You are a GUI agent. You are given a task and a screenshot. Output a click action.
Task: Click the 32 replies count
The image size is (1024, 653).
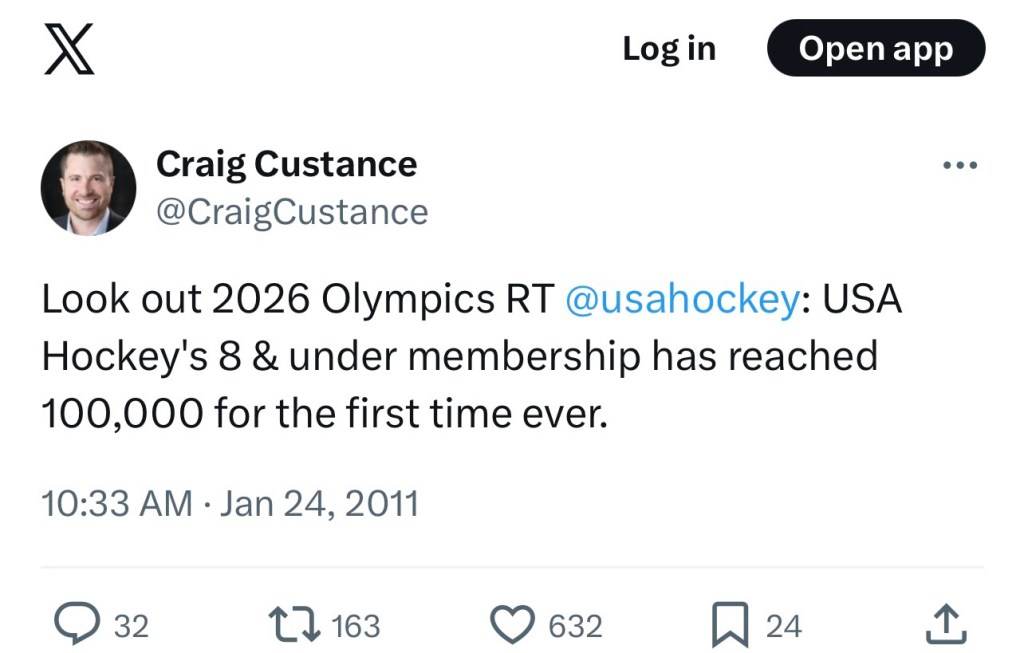click(131, 626)
